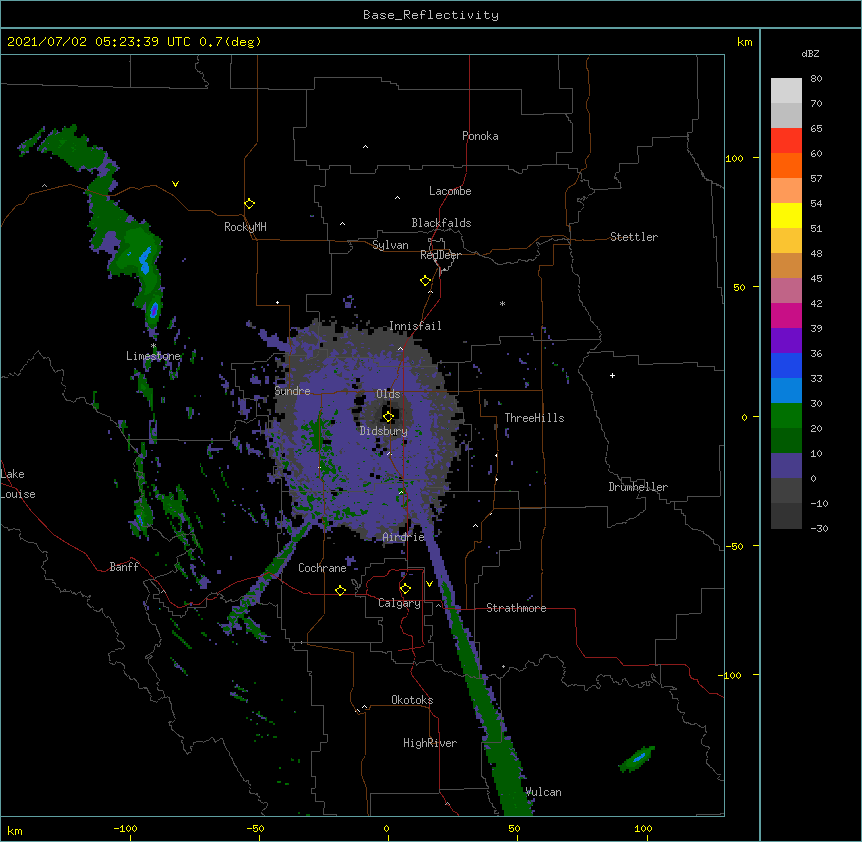Click the Okotoks town label
The image size is (862, 842).
412,700
